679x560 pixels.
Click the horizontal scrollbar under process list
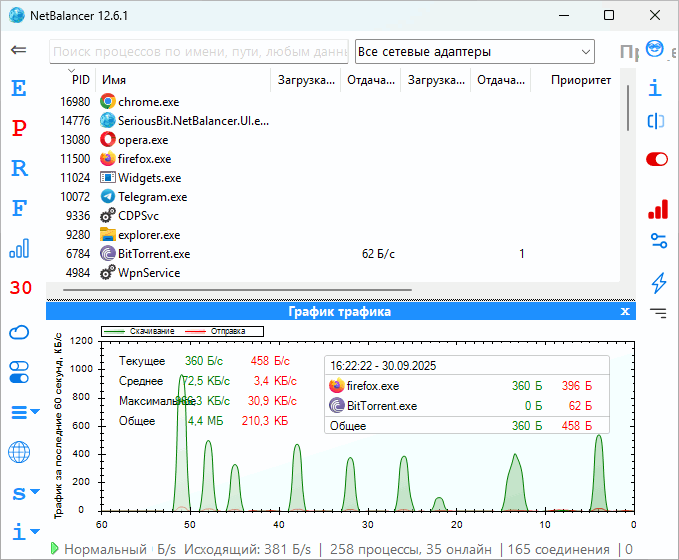pos(237,290)
